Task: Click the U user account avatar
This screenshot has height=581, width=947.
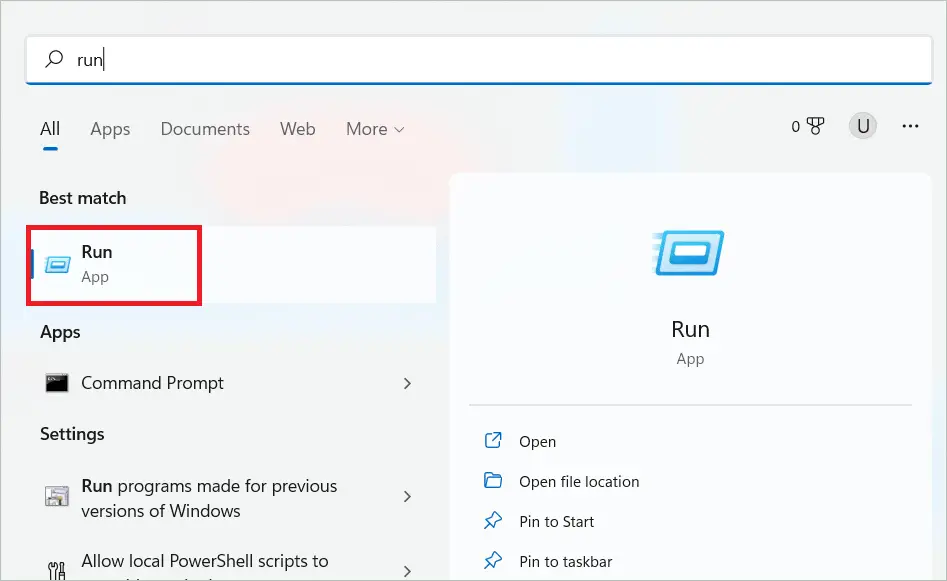Action: click(x=863, y=126)
